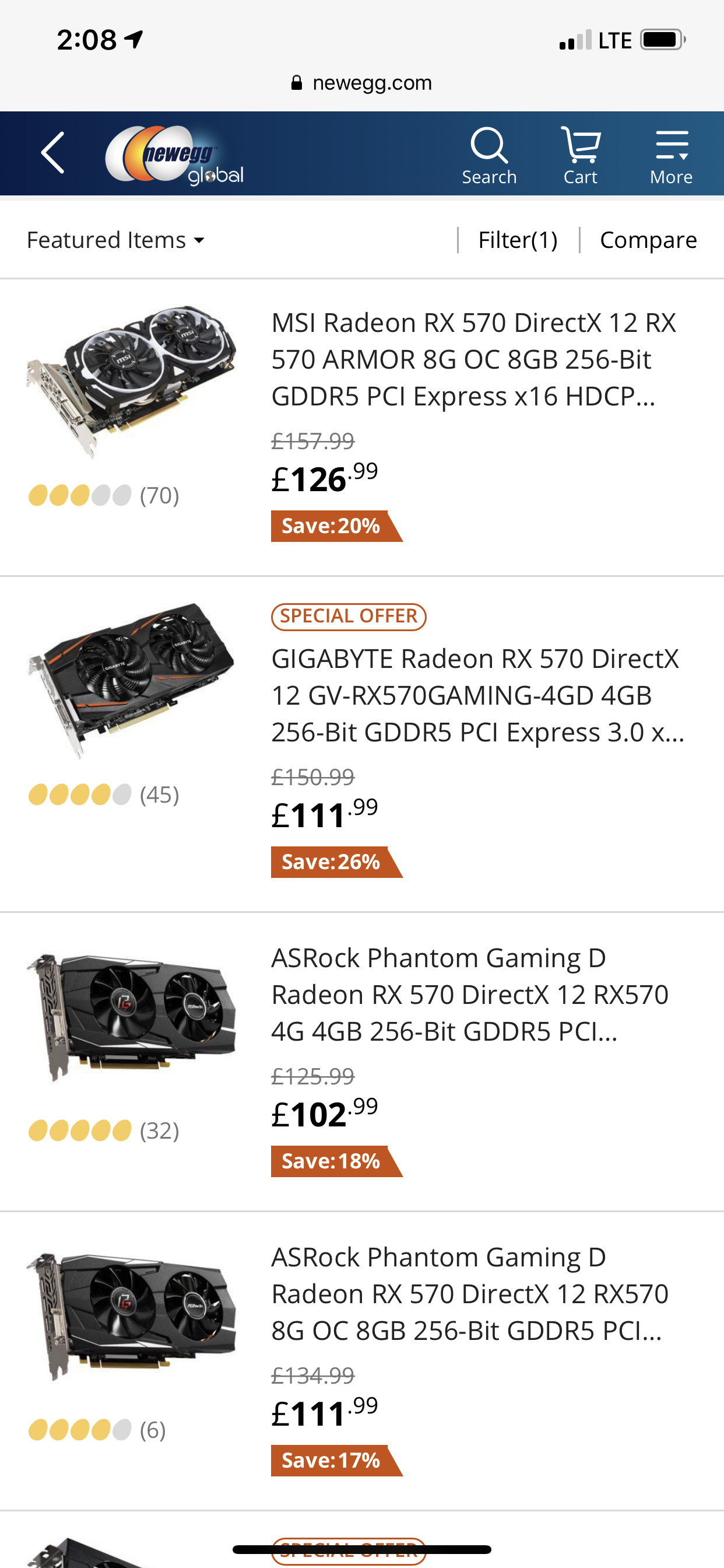
Task: Open GIGABYTE Radeon RX 570 product title
Action: (x=477, y=695)
